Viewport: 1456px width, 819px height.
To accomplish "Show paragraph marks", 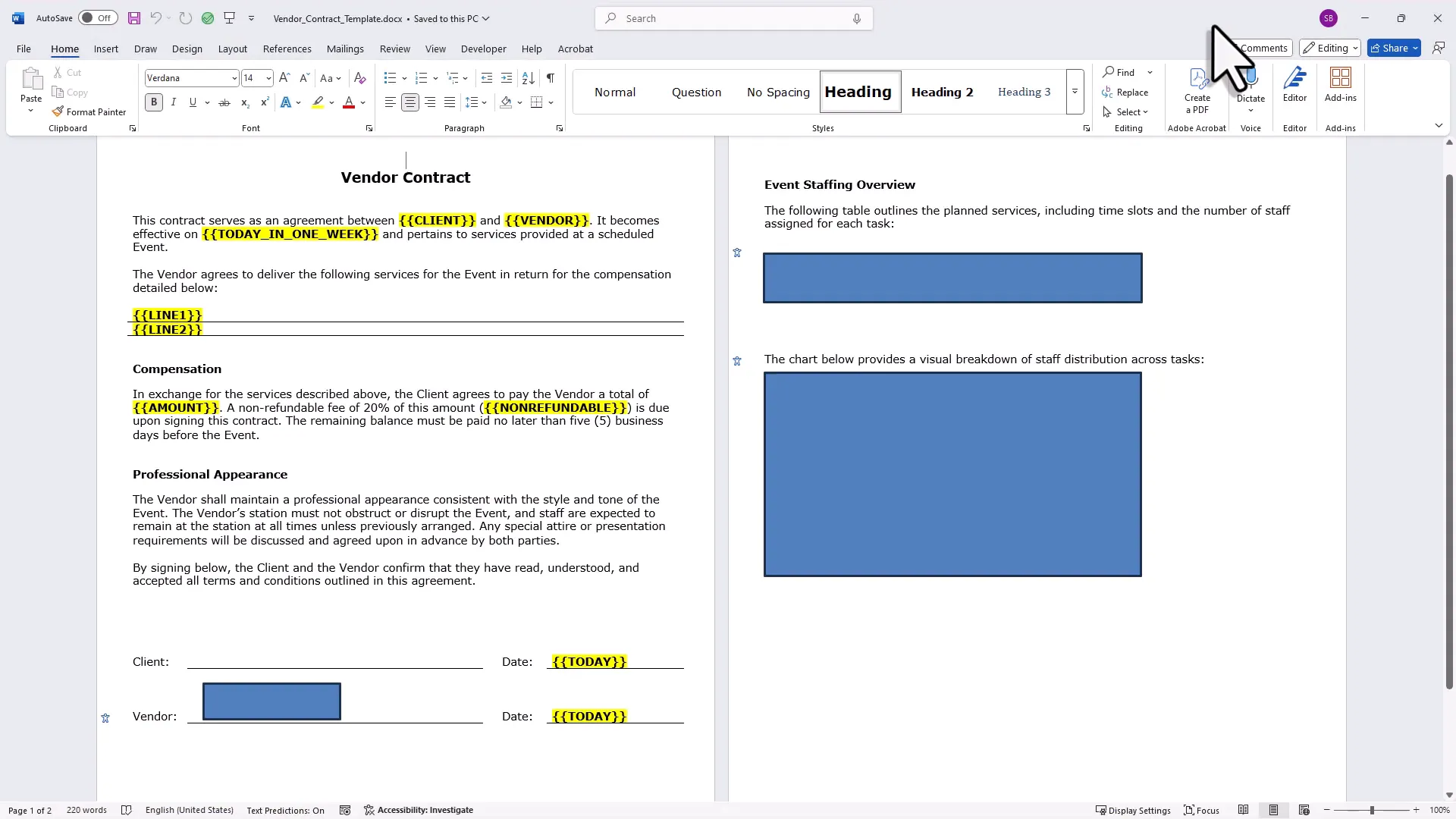I will click(x=551, y=77).
